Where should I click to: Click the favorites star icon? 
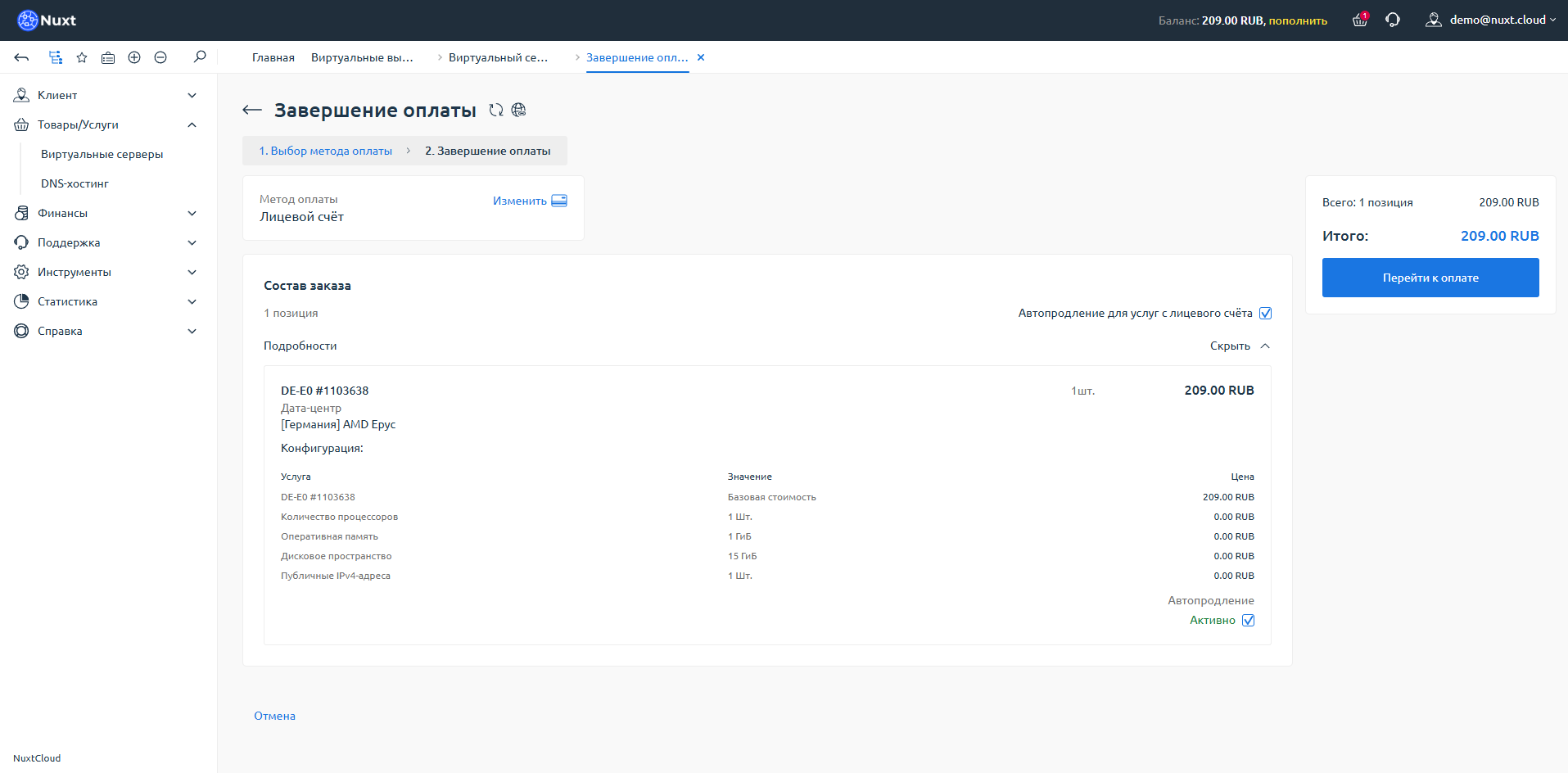(82, 57)
